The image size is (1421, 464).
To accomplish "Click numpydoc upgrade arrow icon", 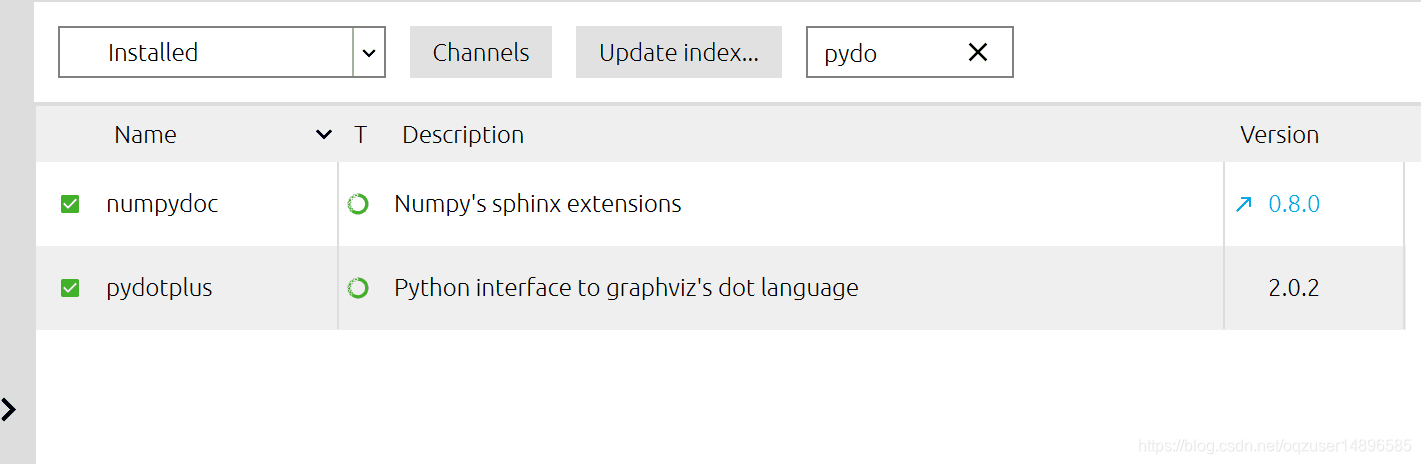I will (x=1244, y=204).
